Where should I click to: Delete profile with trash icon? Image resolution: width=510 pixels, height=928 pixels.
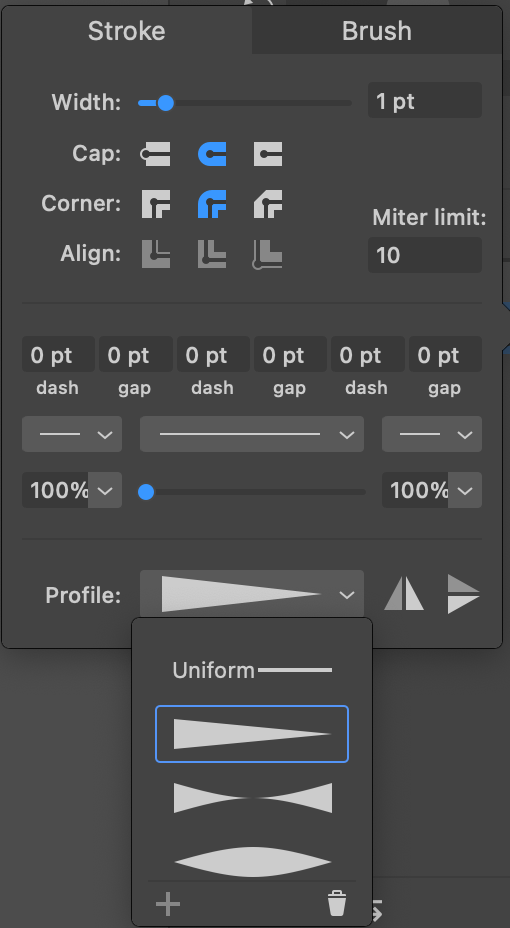[x=337, y=903]
